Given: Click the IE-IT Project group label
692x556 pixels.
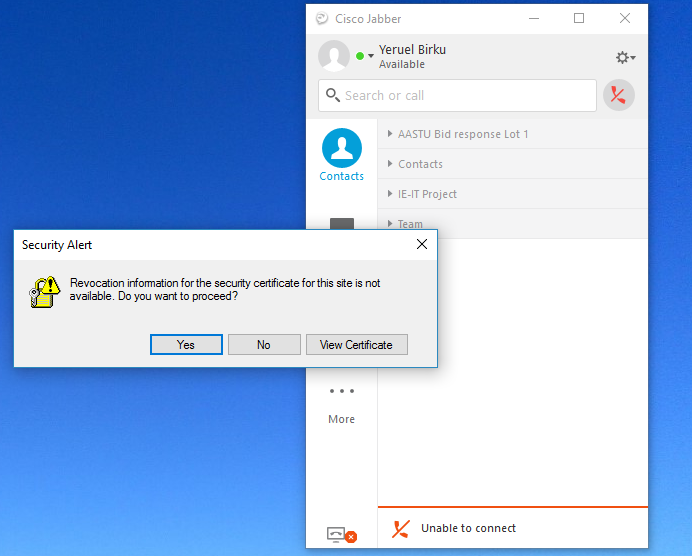Looking at the screenshot, I should pyautogui.click(x=427, y=194).
